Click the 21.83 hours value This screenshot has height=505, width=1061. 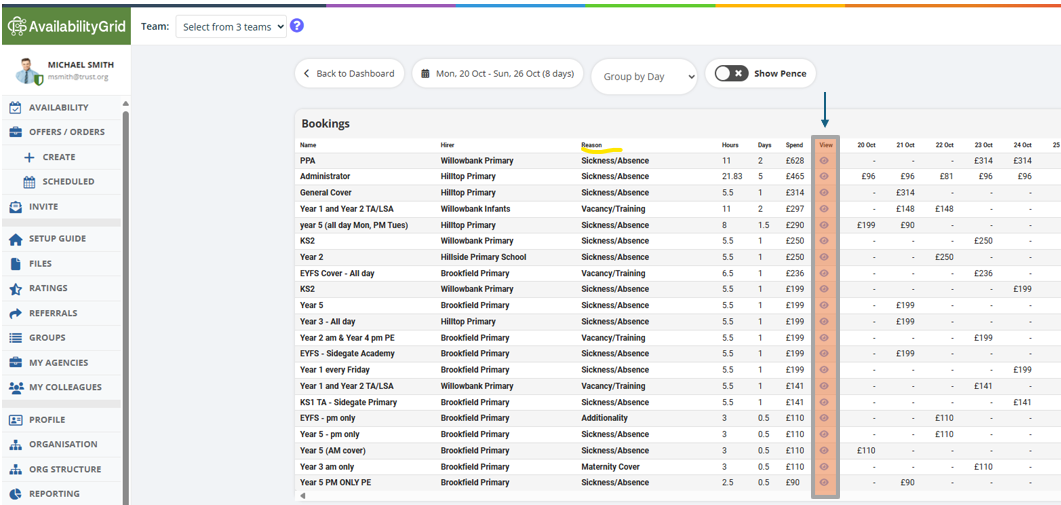(733, 177)
